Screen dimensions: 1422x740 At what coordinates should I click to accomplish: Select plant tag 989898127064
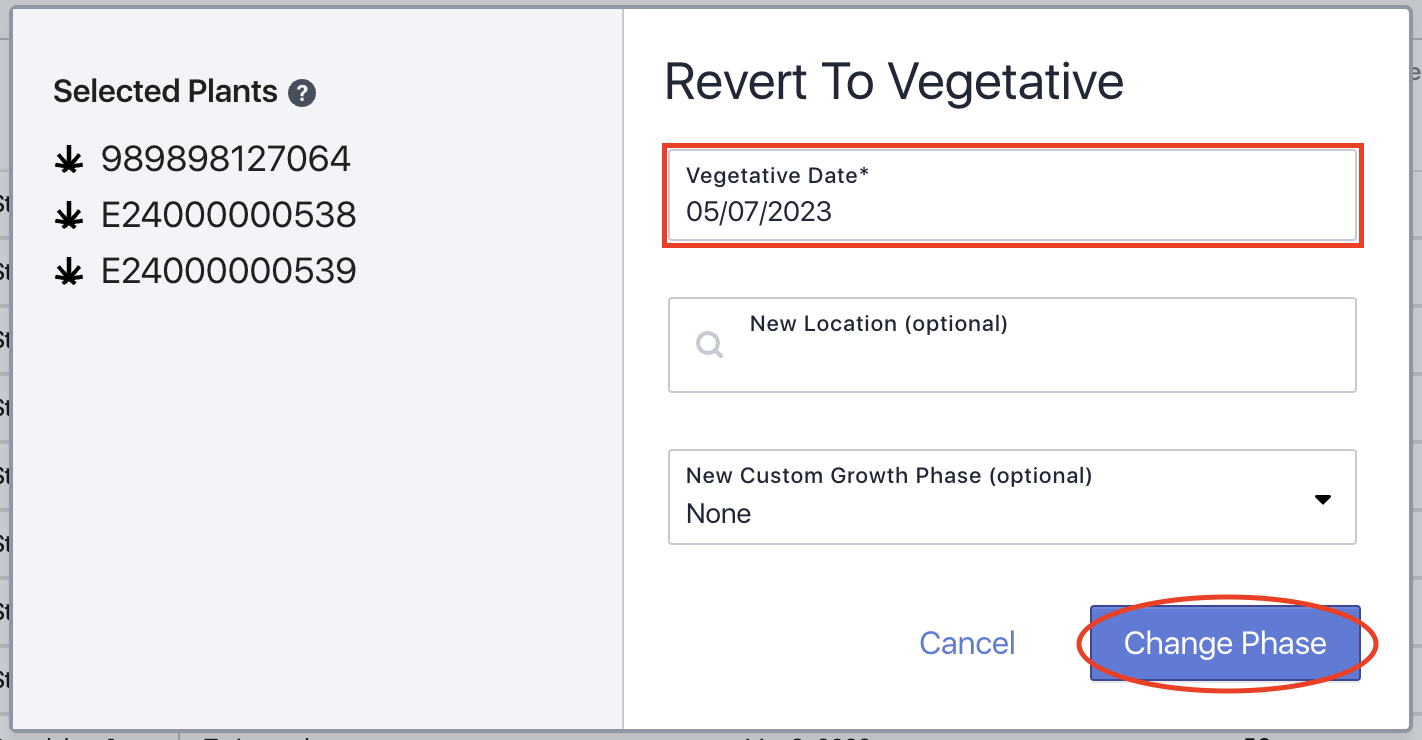click(226, 160)
